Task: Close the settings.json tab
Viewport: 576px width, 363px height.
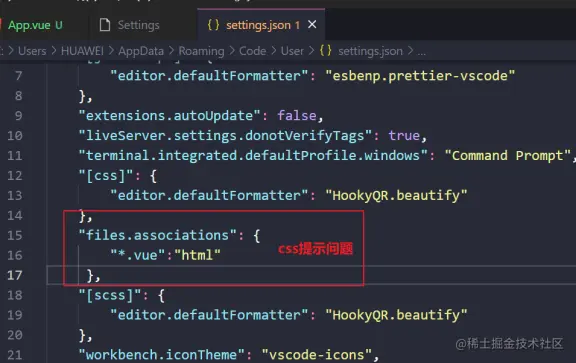Action: click(312, 25)
